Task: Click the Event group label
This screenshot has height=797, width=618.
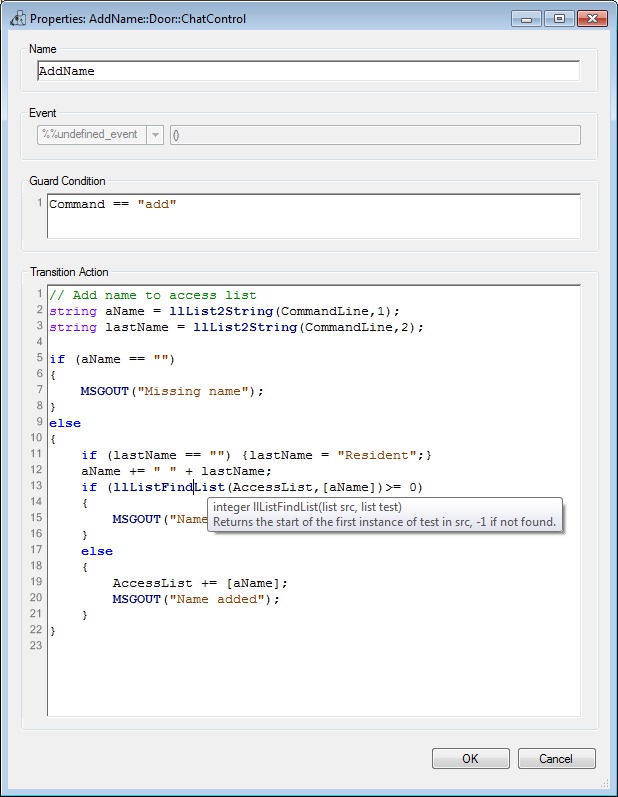Action: tap(43, 113)
